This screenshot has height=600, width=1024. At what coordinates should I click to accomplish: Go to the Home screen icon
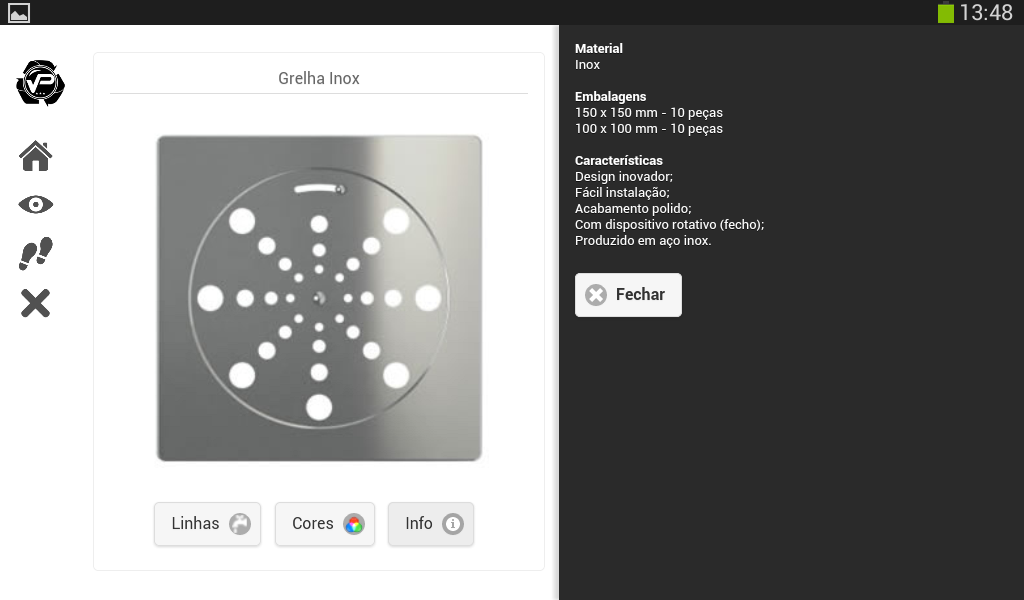tap(36, 156)
